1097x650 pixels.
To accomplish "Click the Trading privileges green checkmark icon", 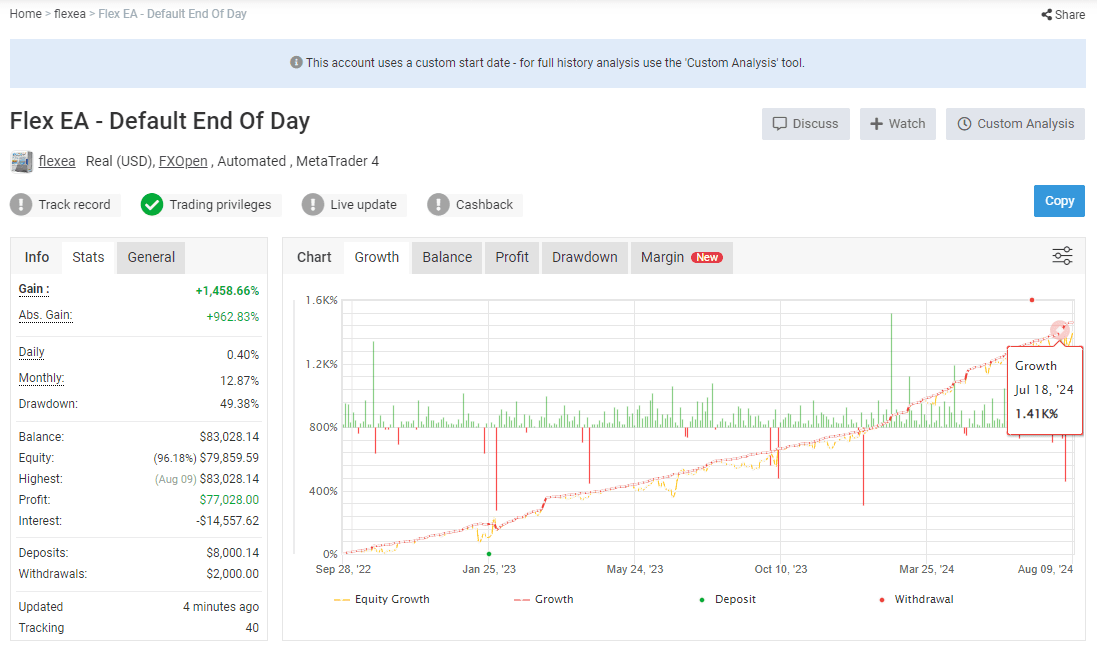I will click(152, 205).
